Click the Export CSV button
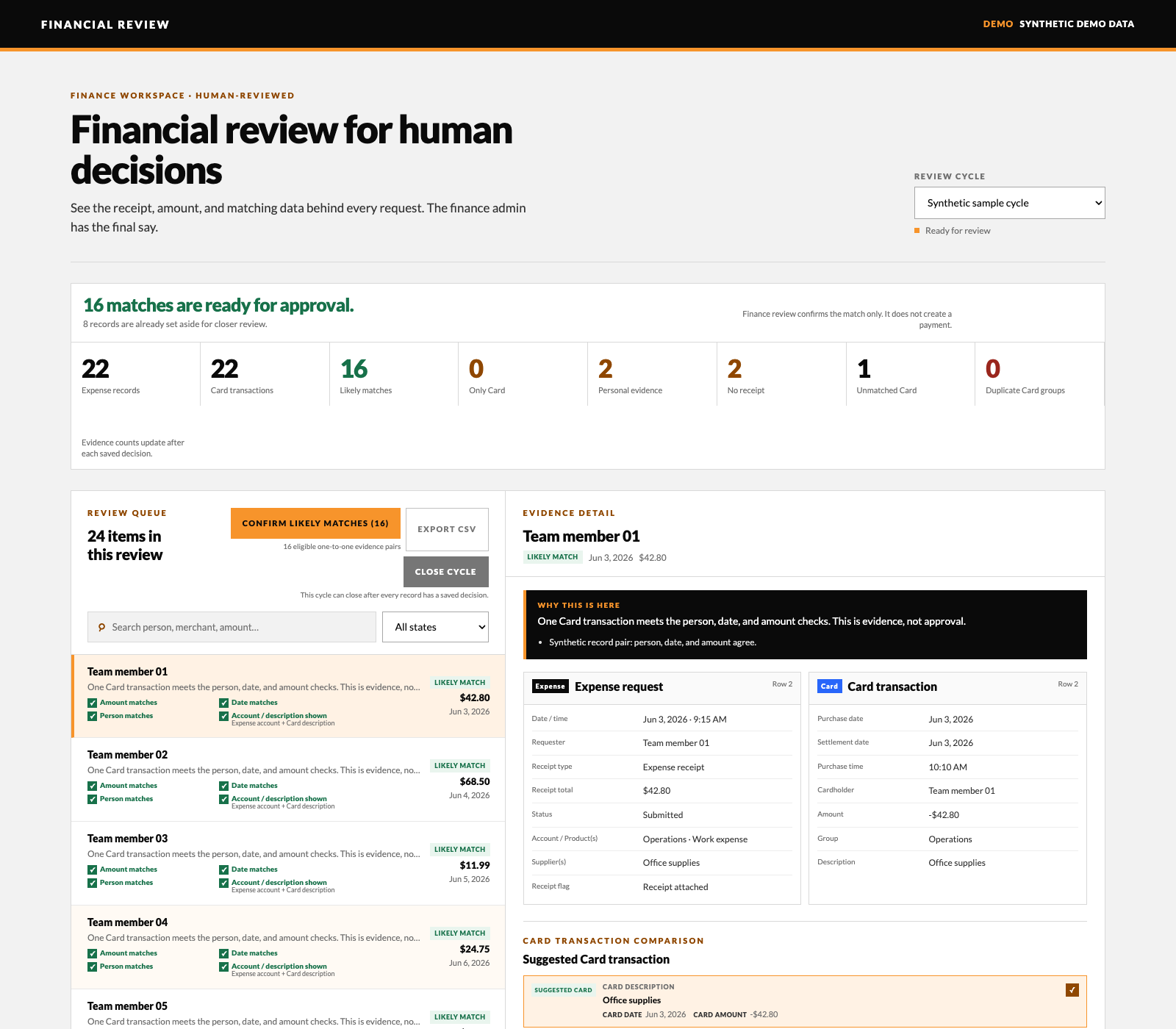The width and height of the screenshot is (1176, 1029). coord(447,529)
